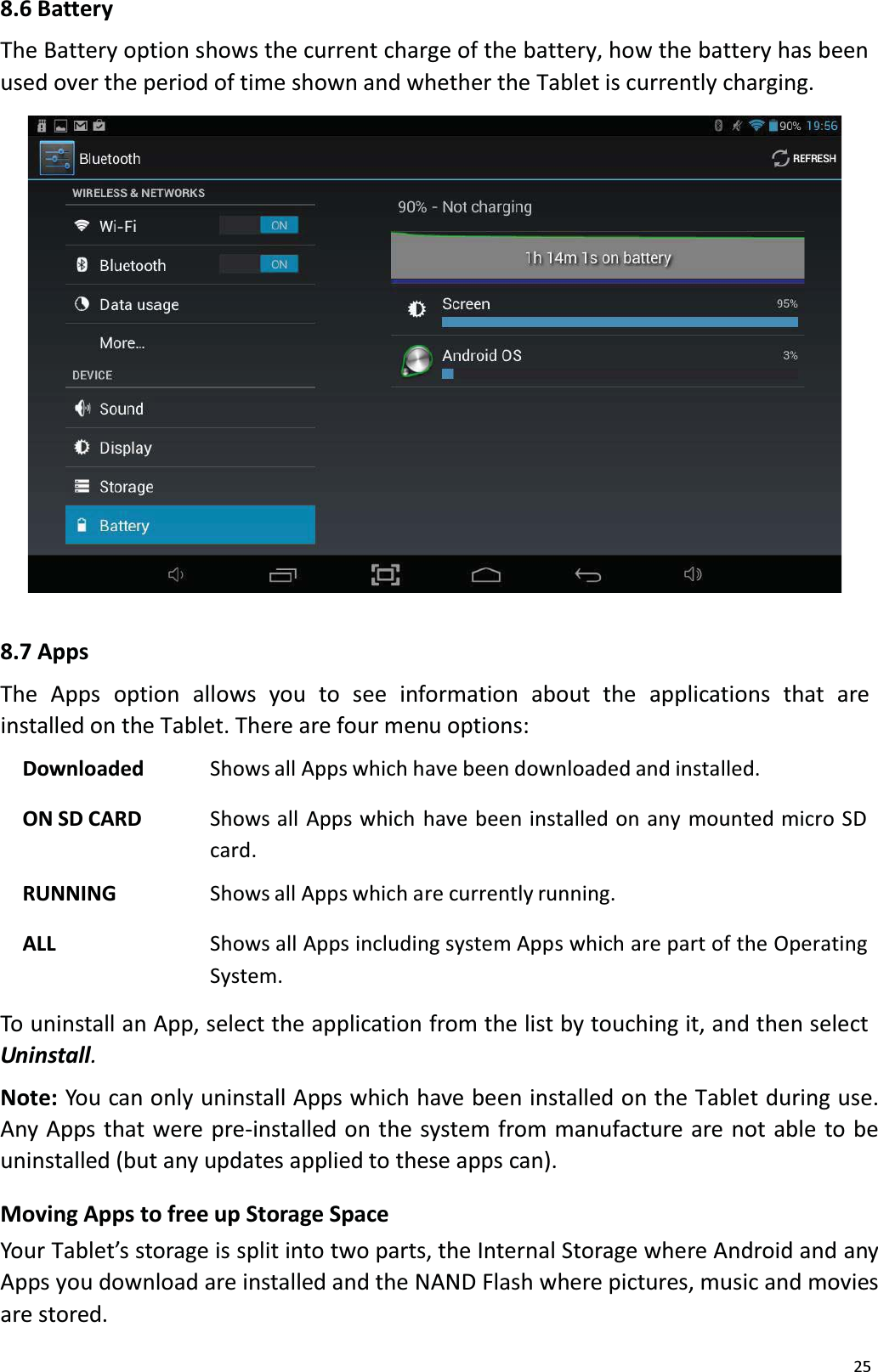Image resolution: width=878 pixels, height=1372 pixels.
Task: Select Data usage in settings list
Action: click(x=190, y=304)
